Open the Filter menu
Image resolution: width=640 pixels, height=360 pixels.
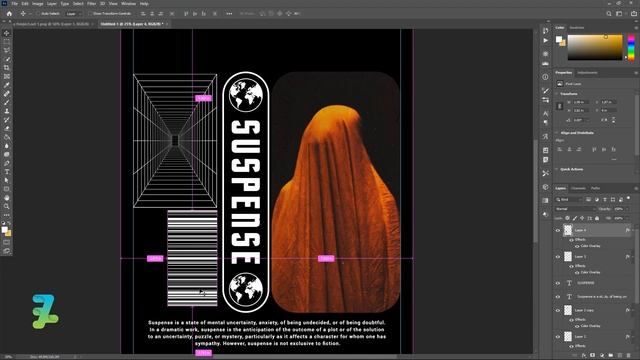(x=91, y=4)
